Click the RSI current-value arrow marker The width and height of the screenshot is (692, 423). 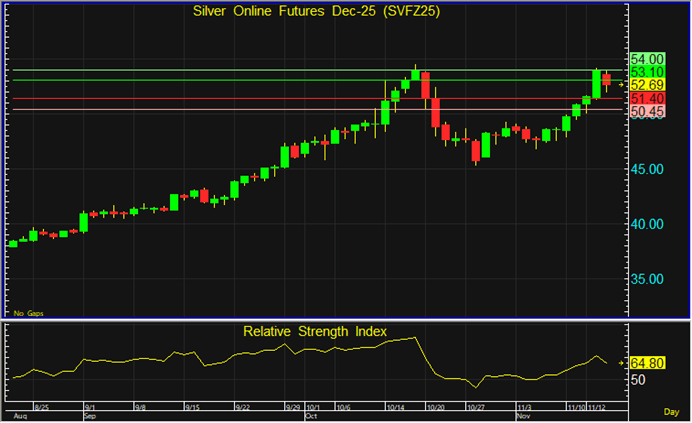point(621,362)
